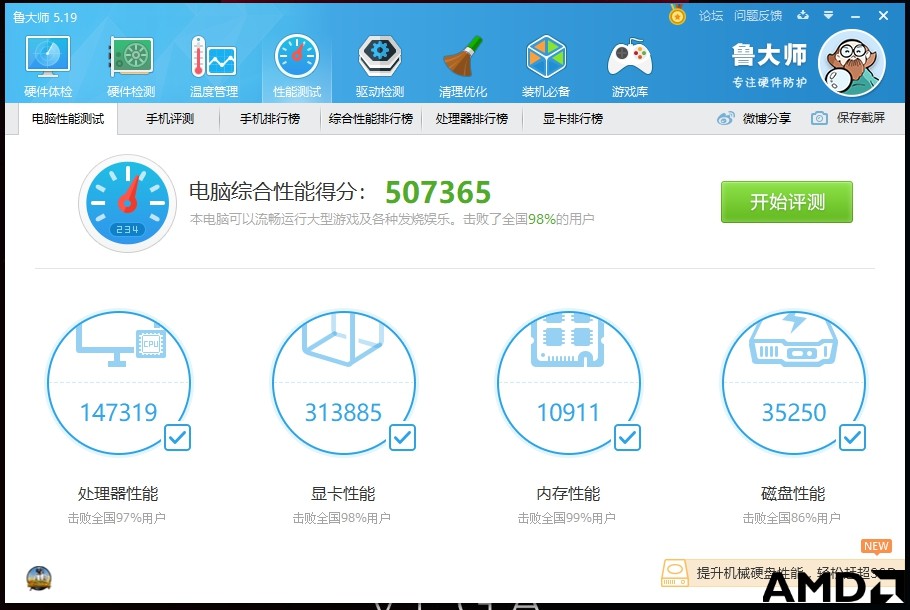Click the 微博分享 share link
The image size is (910, 610).
coord(767,118)
